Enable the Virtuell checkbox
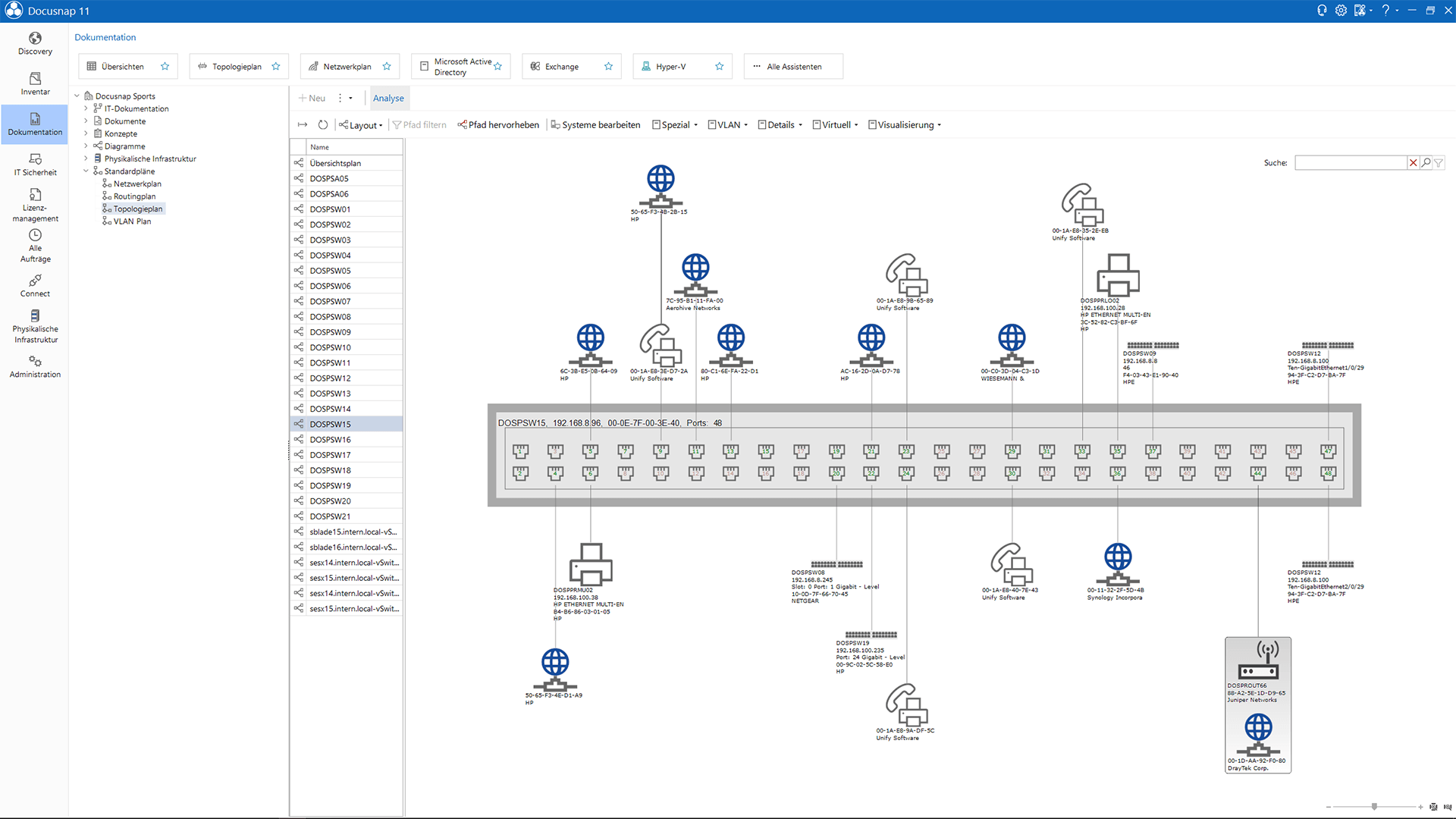 817,125
